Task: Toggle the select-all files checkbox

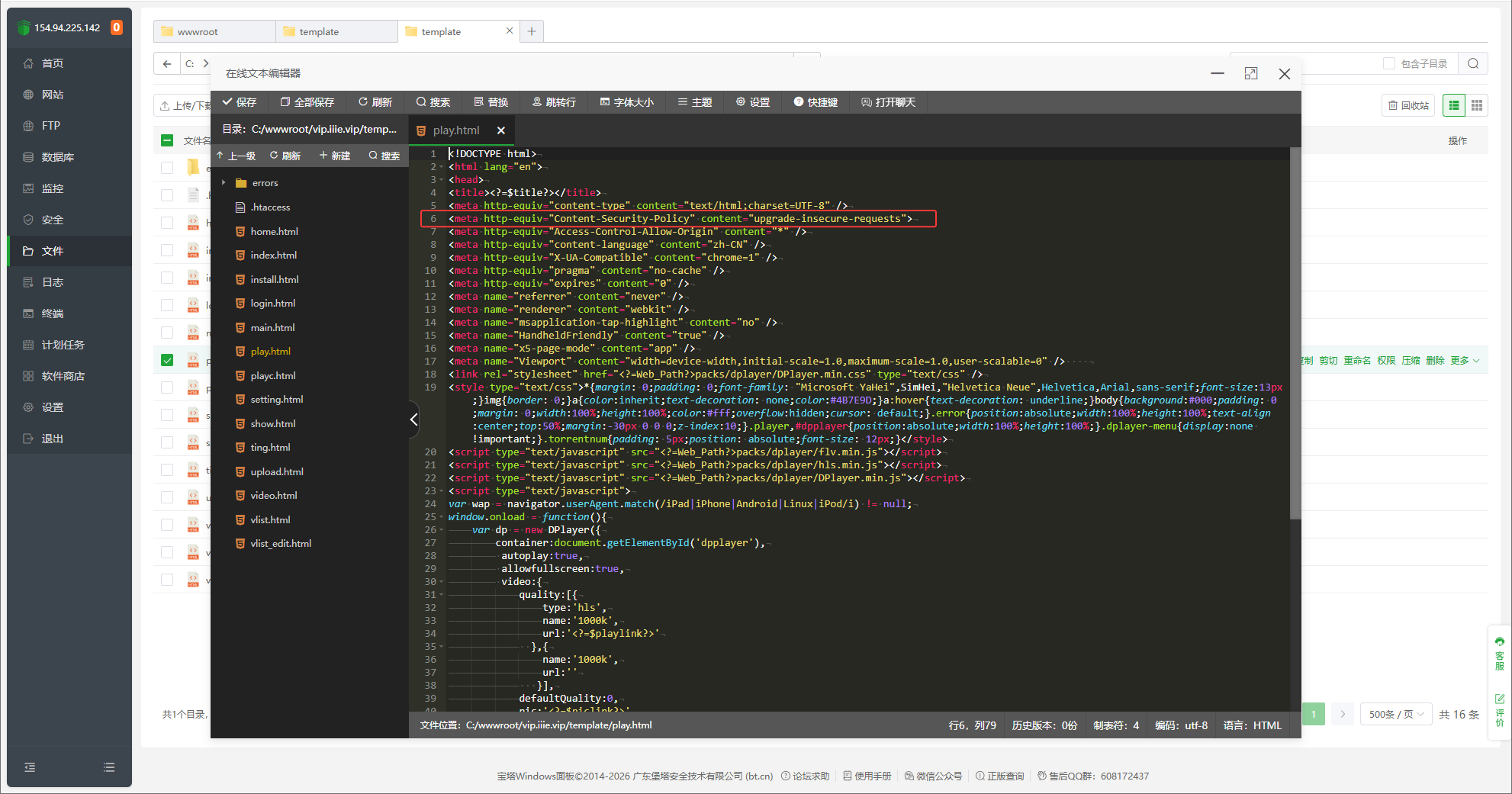Action: click(x=167, y=140)
